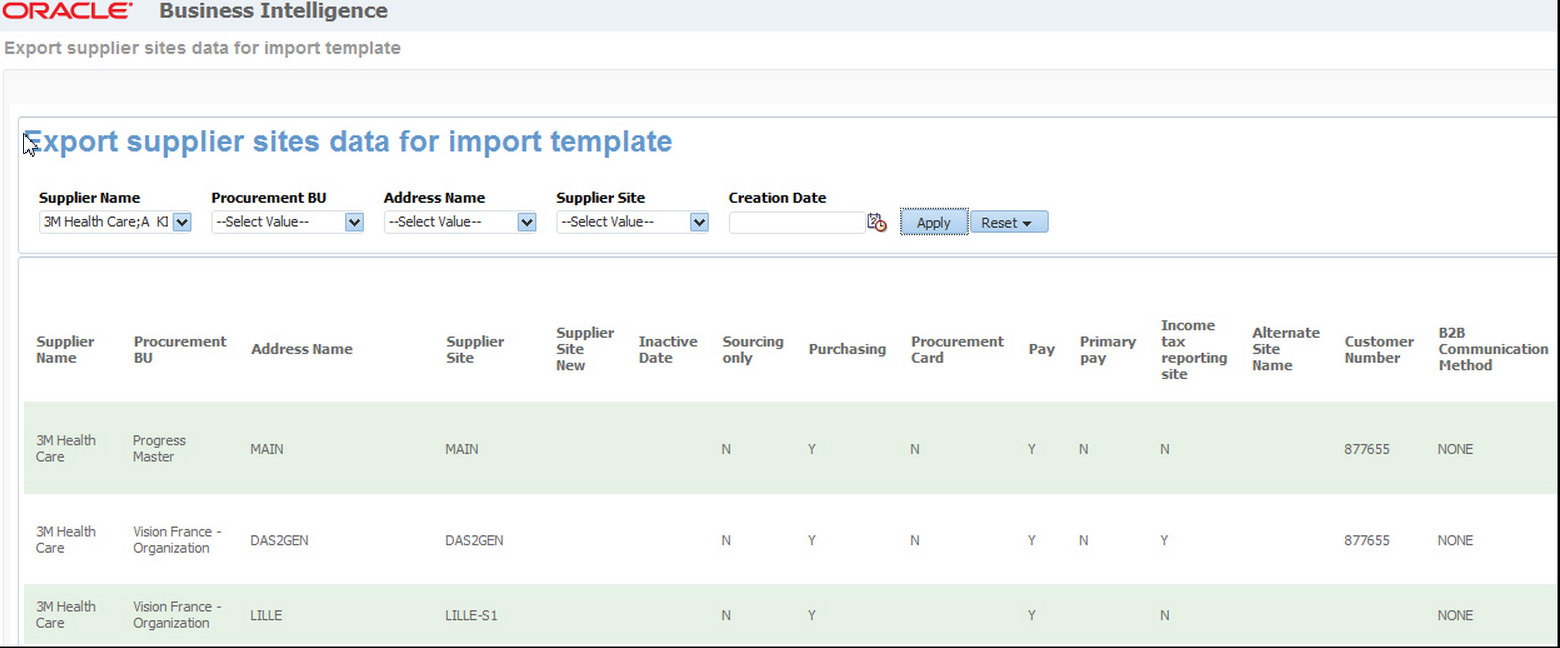1560x648 pixels.
Task: Select the Supplier Name column header
Action: 65,350
